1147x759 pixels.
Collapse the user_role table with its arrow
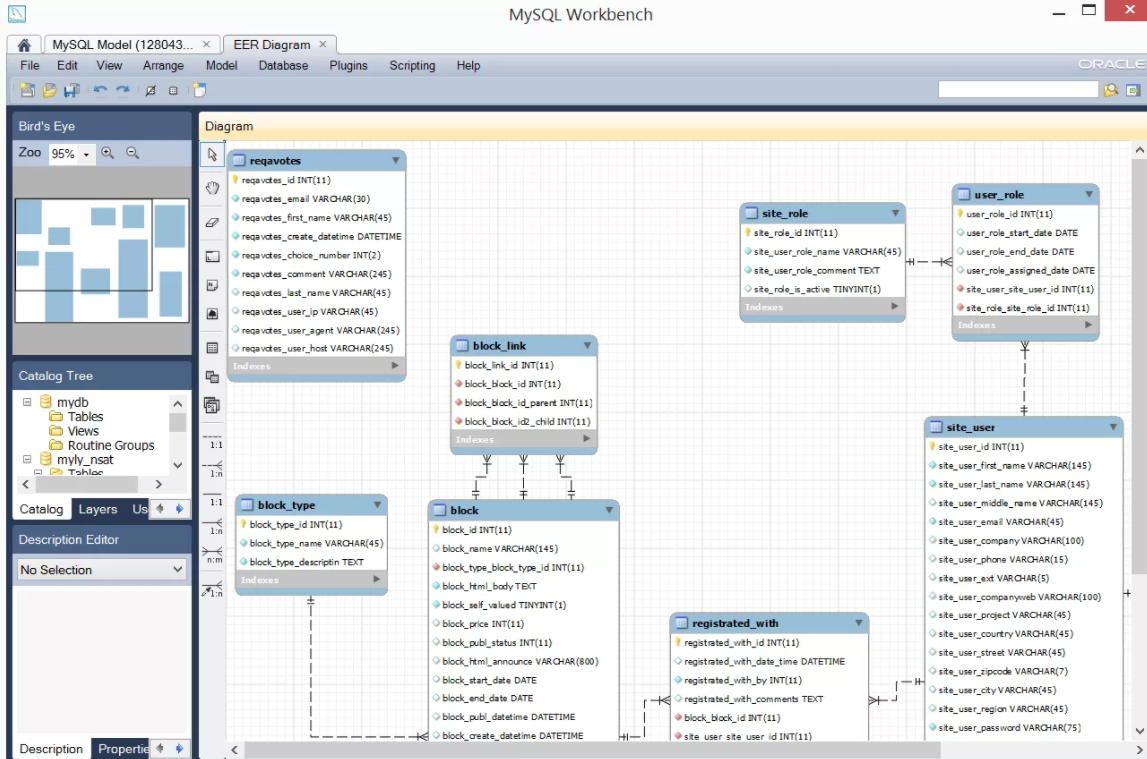(1089, 194)
